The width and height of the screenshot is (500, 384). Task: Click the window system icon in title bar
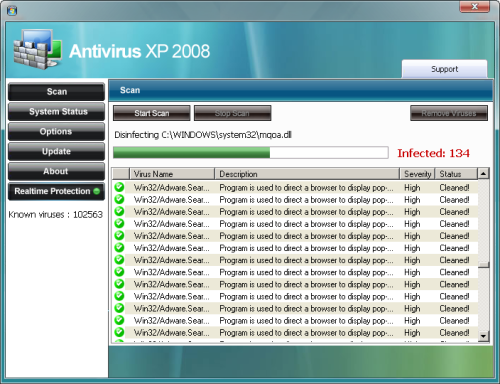[x=12, y=11]
